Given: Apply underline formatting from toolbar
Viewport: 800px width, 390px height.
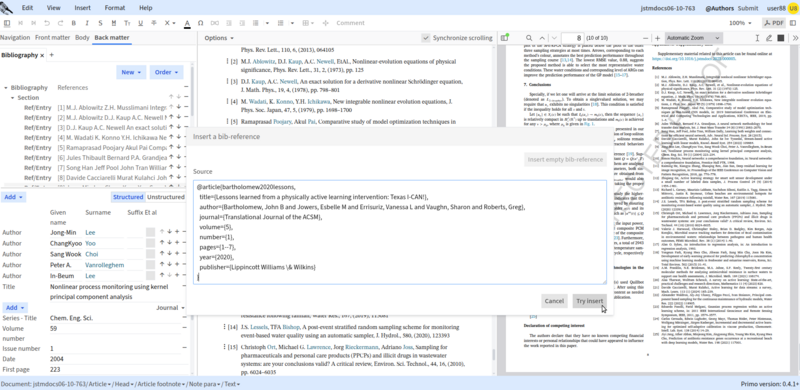Looking at the screenshot, I should [140, 23].
